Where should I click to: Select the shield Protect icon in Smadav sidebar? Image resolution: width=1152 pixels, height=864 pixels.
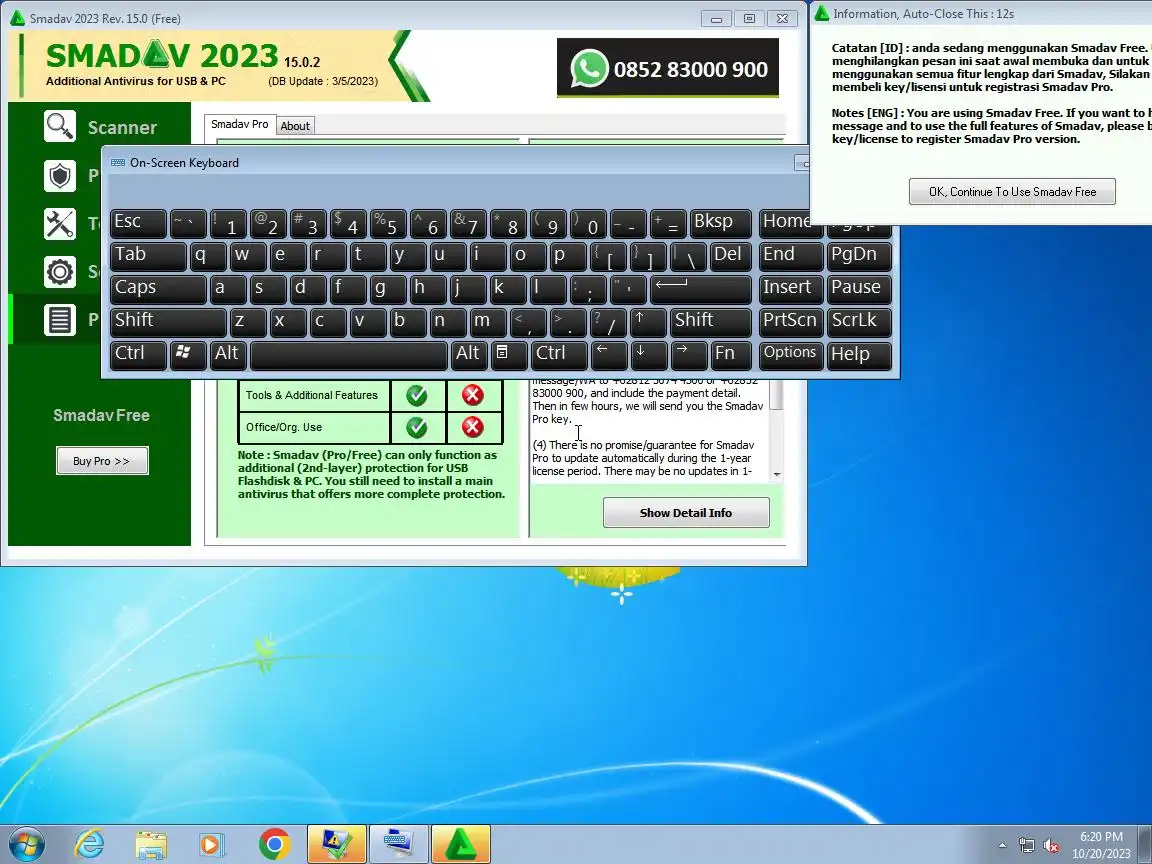(x=60, y=176)
